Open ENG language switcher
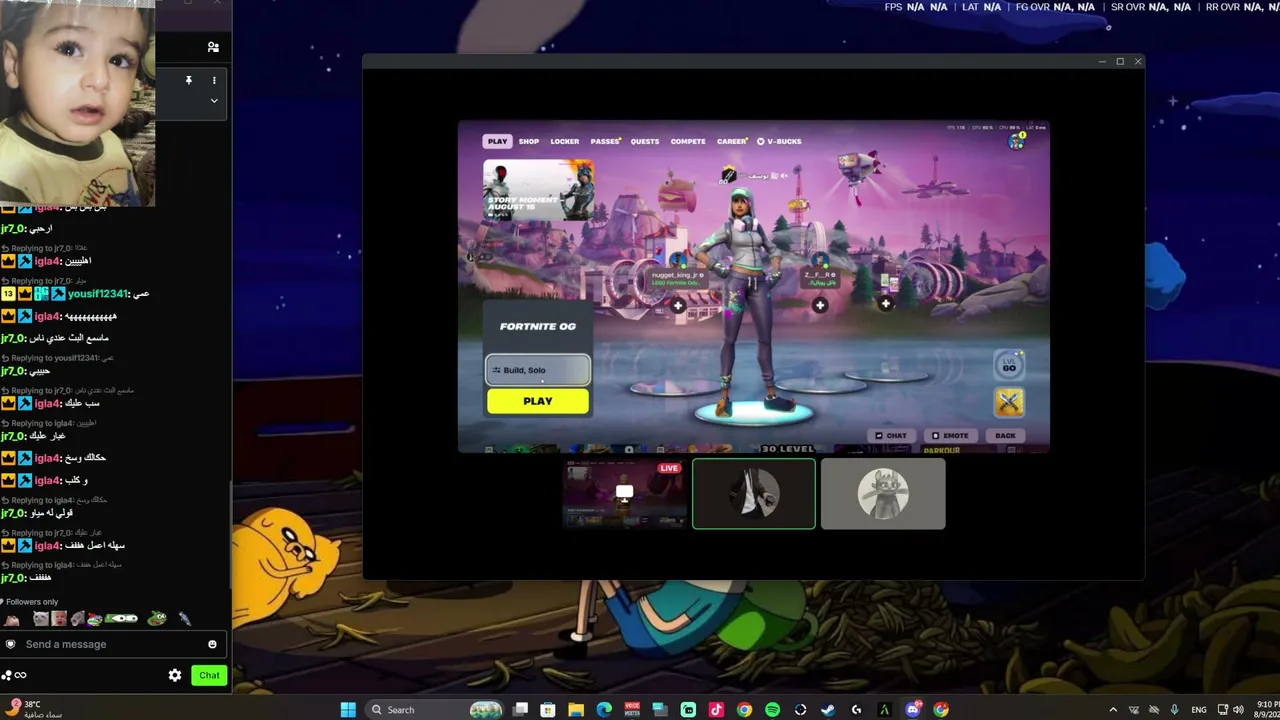The height and width of the screenshot is (720, 1280). click(x=1199, y=710)
